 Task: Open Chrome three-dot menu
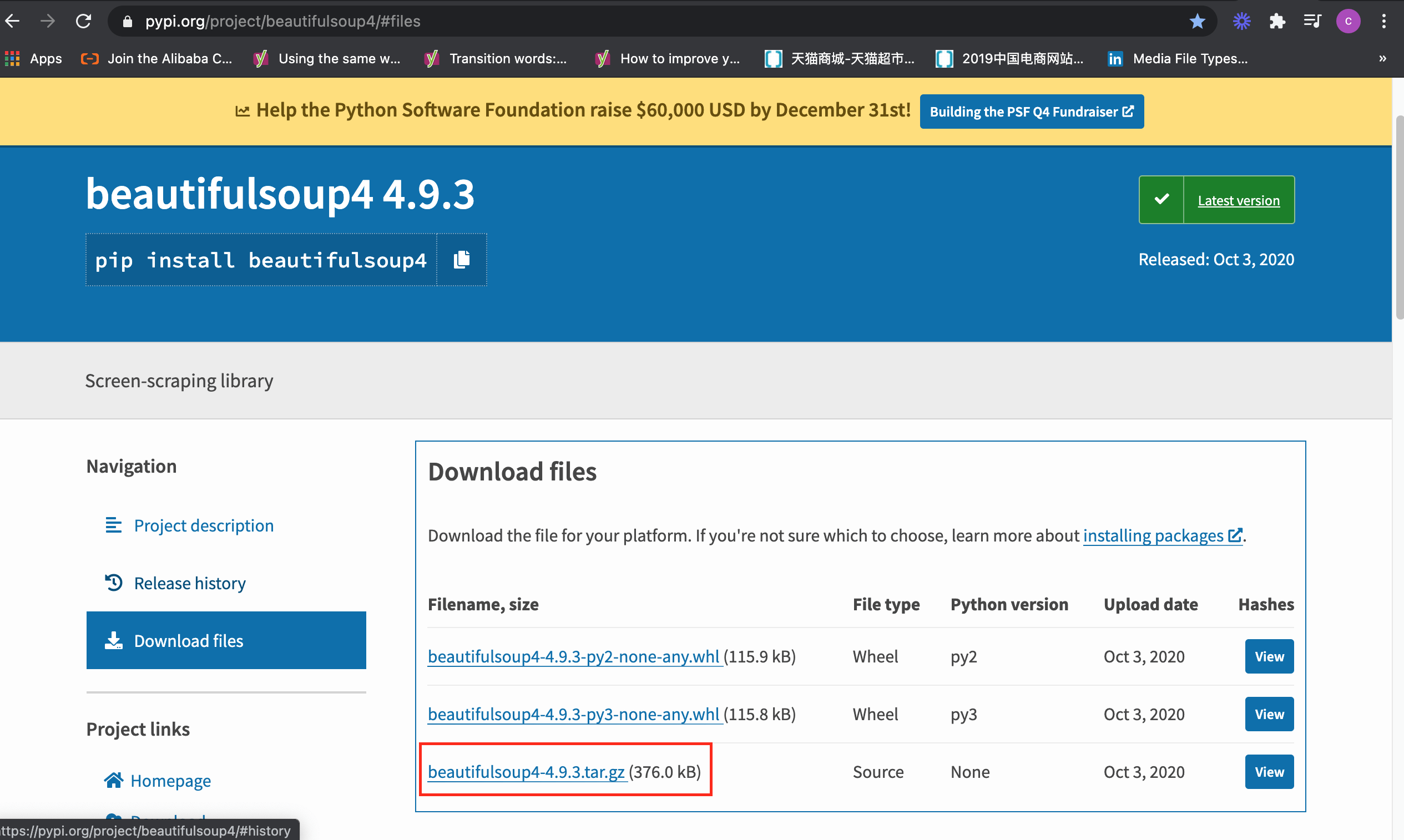[1383, 22]
